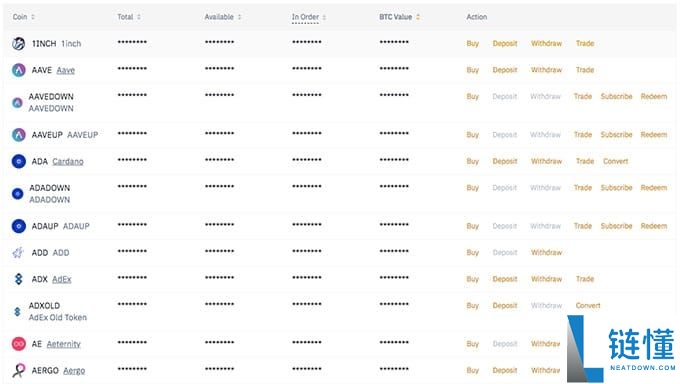Image resolution: width=680 pixels, height=384 pixels.
Task: Trade 1INCH from its row
Action: [x=585, y=43]
